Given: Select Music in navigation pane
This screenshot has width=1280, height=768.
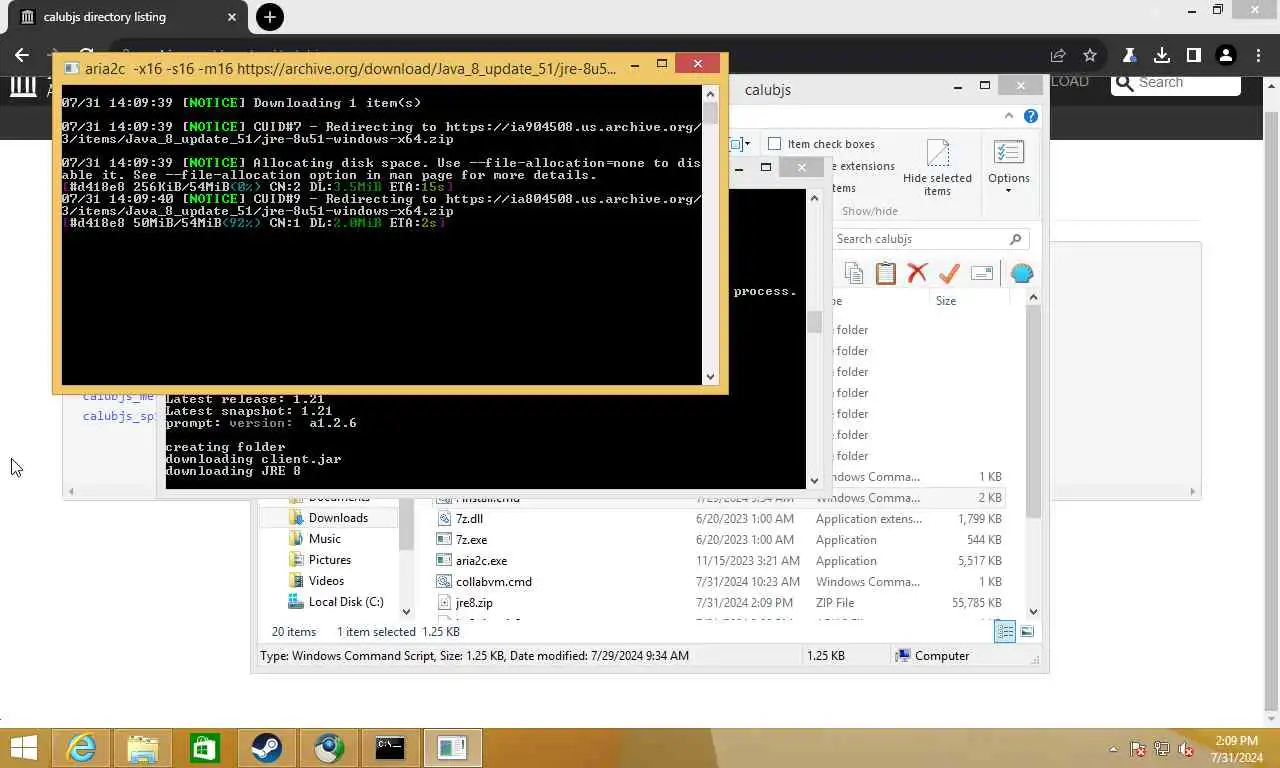Looking at the screenshot, I should tap(324, 539).
